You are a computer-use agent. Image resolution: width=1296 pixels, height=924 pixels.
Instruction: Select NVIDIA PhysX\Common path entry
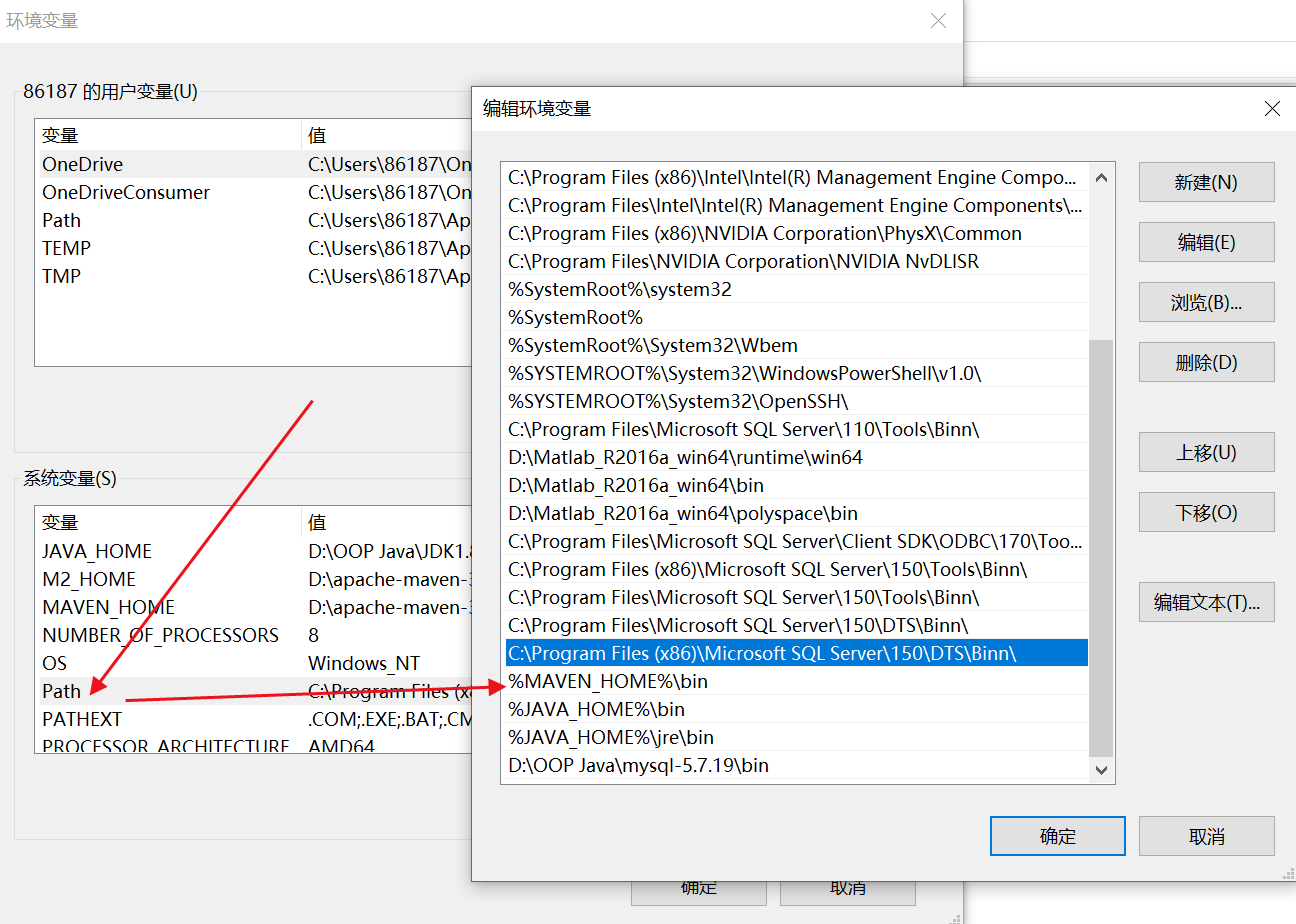[796, 233]
